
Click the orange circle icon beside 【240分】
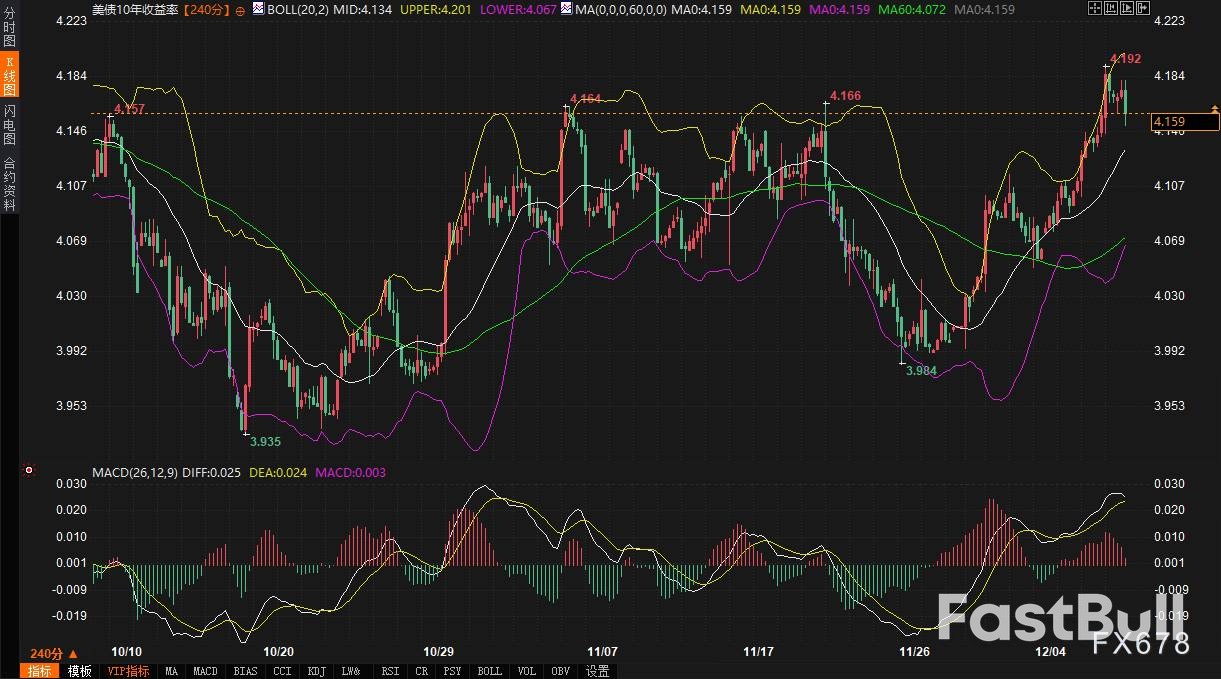click(x=239, y=10)
